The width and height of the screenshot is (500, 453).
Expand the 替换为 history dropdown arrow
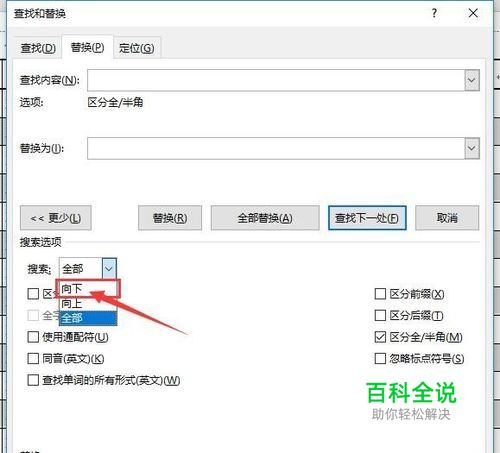tap(472, 148)
